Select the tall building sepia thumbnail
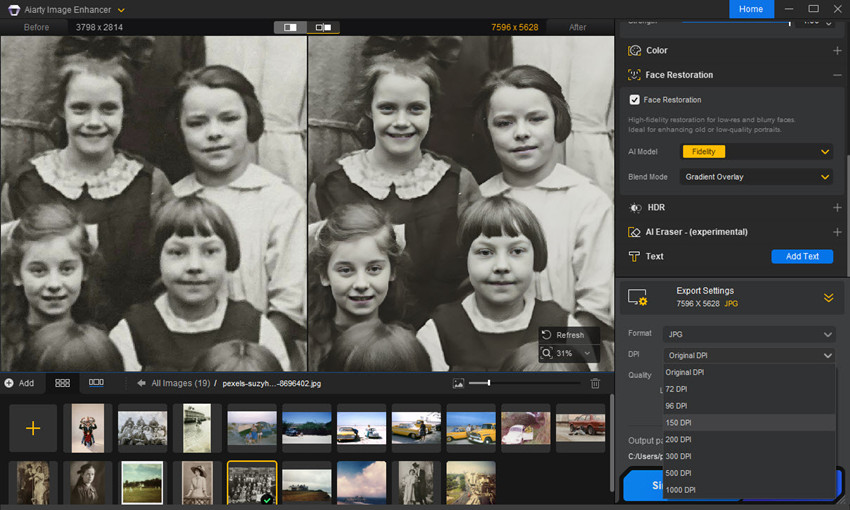 tap(197, 428)
